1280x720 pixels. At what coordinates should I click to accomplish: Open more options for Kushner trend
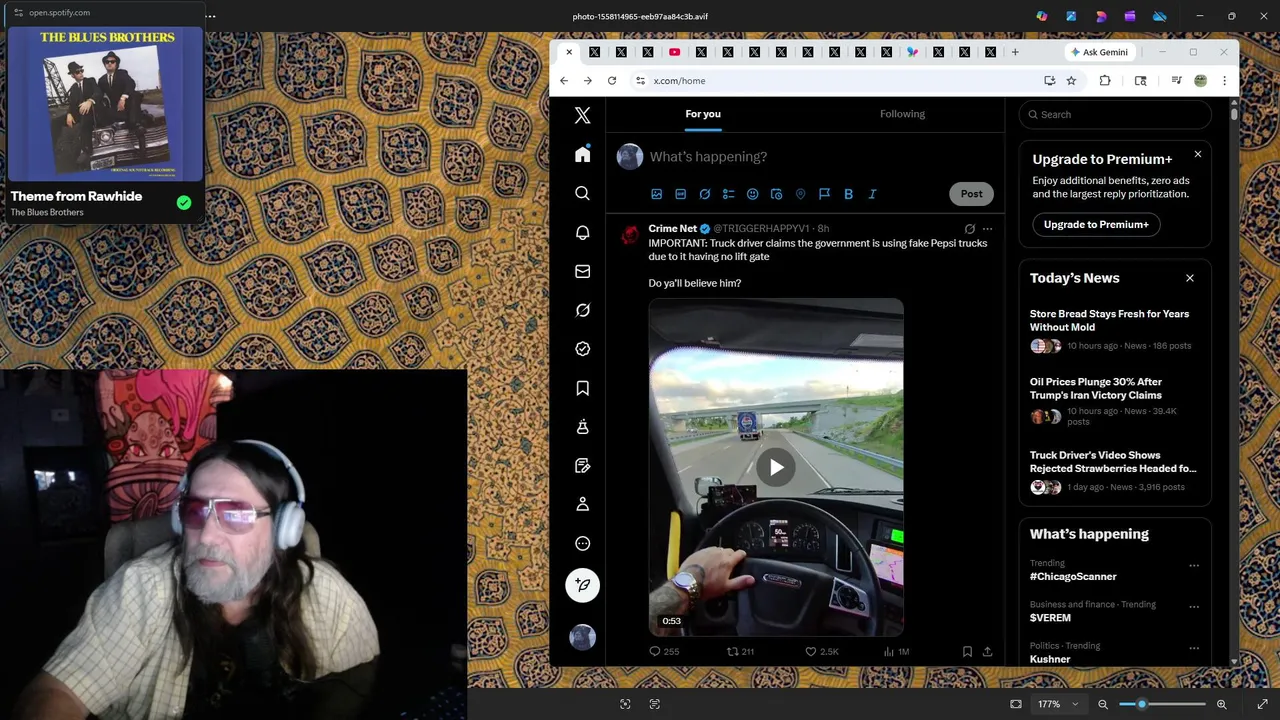(x=1194, y=648)
